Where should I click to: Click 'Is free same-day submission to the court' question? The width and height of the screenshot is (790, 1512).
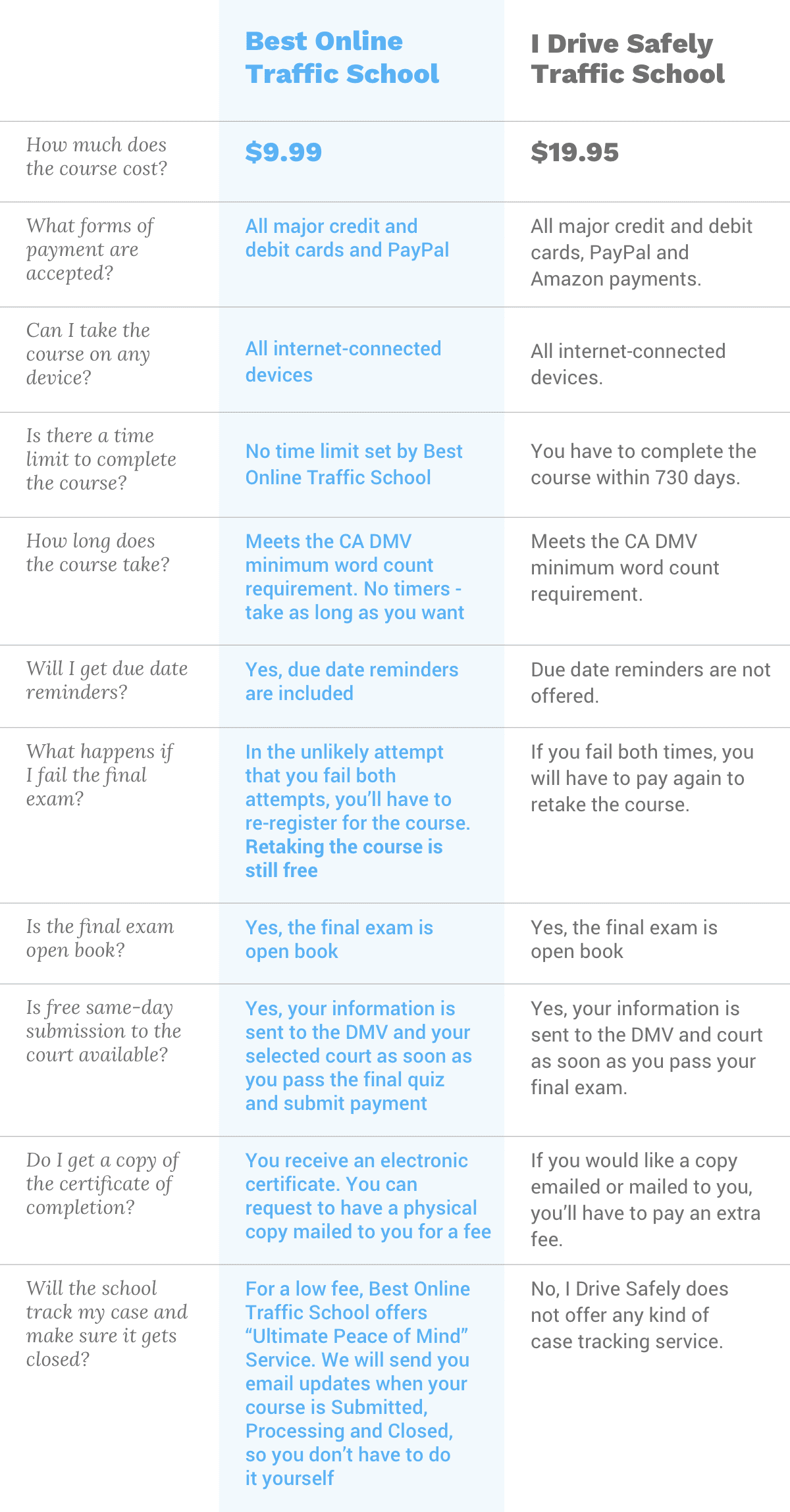[x=104, y=1031]
